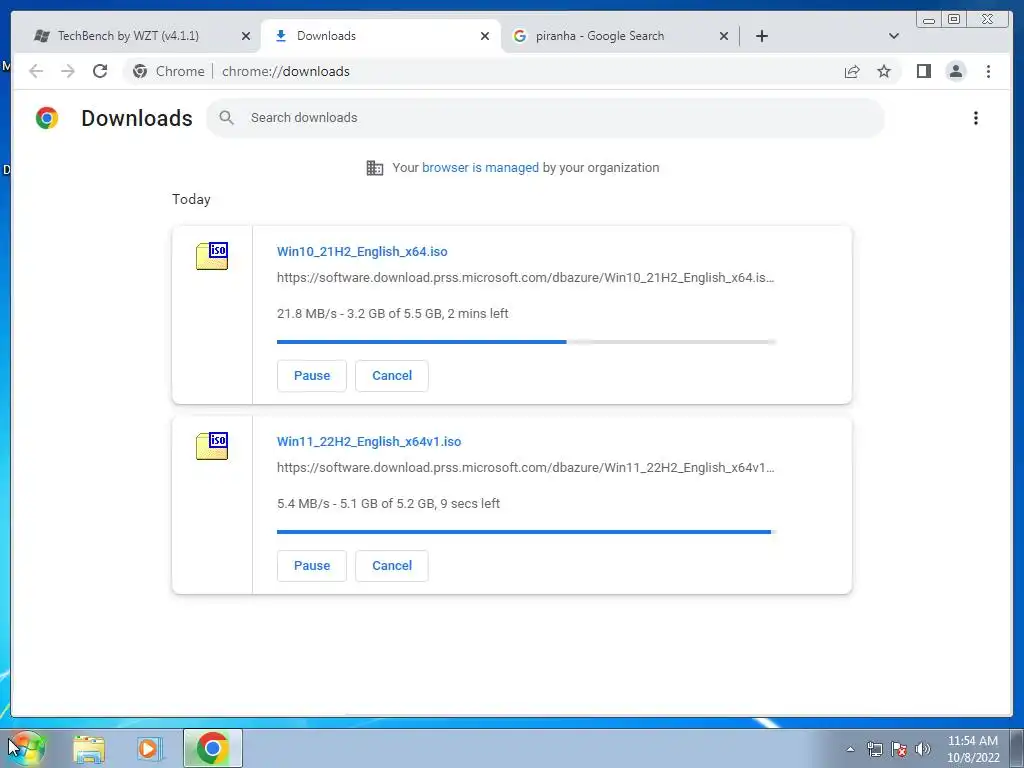Image resolution: width=1024 pixels, height=768 pixels.
Task: Select the Downloads tab
Action: [x=379, y=36]
